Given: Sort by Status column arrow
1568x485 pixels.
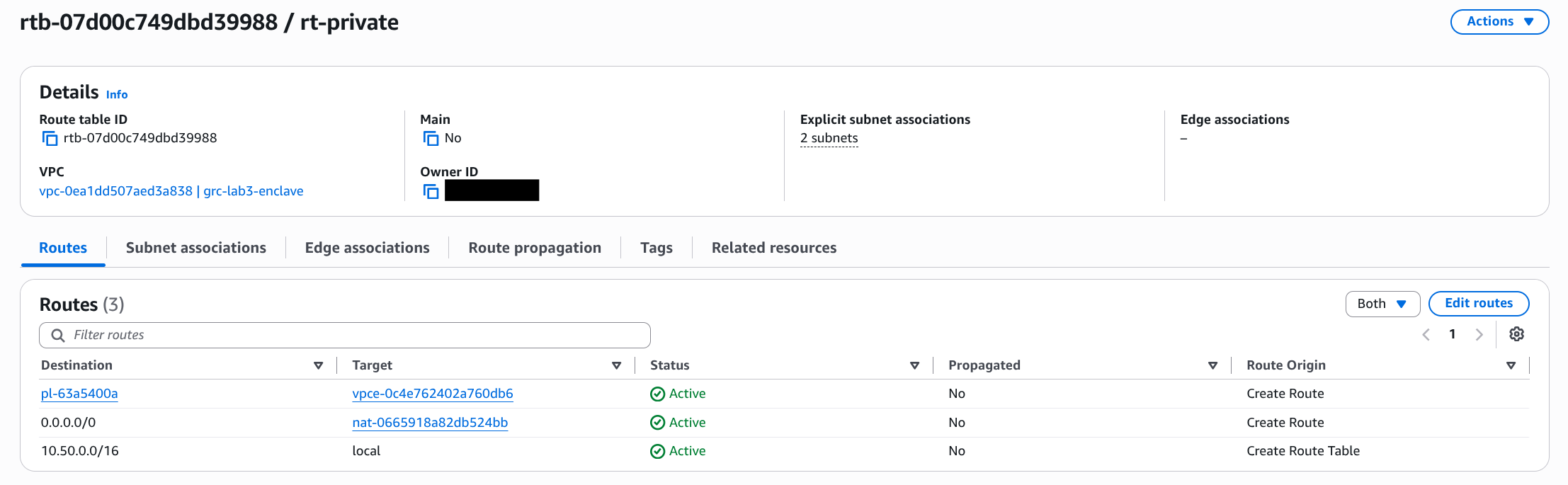Looking at the screenshot, I should point(914,365).
